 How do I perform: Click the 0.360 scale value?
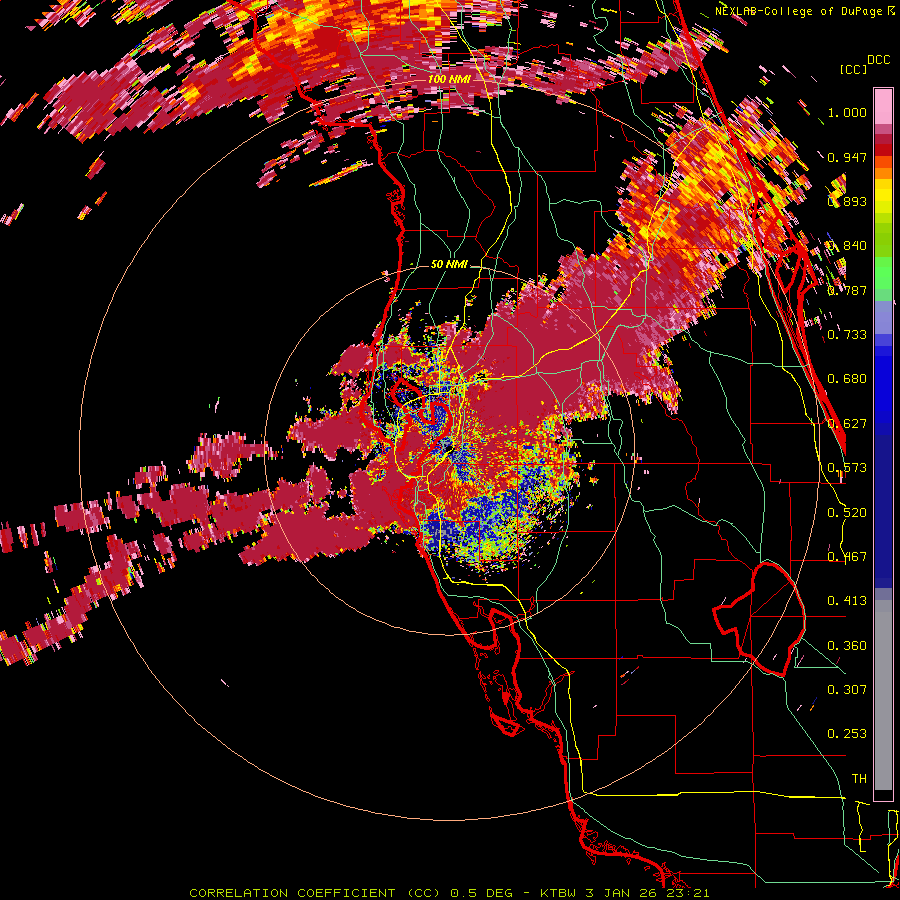click(x=847, y=646)
